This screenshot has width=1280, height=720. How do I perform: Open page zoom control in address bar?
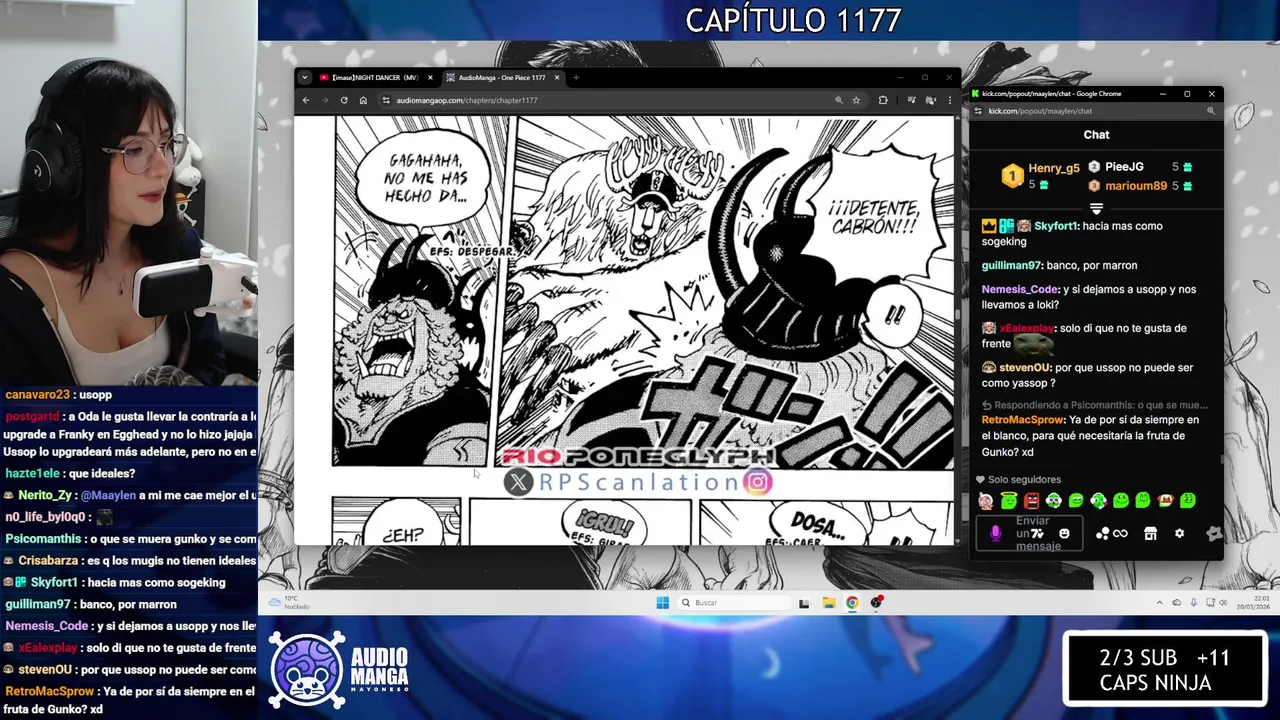[x=838, y=100]
